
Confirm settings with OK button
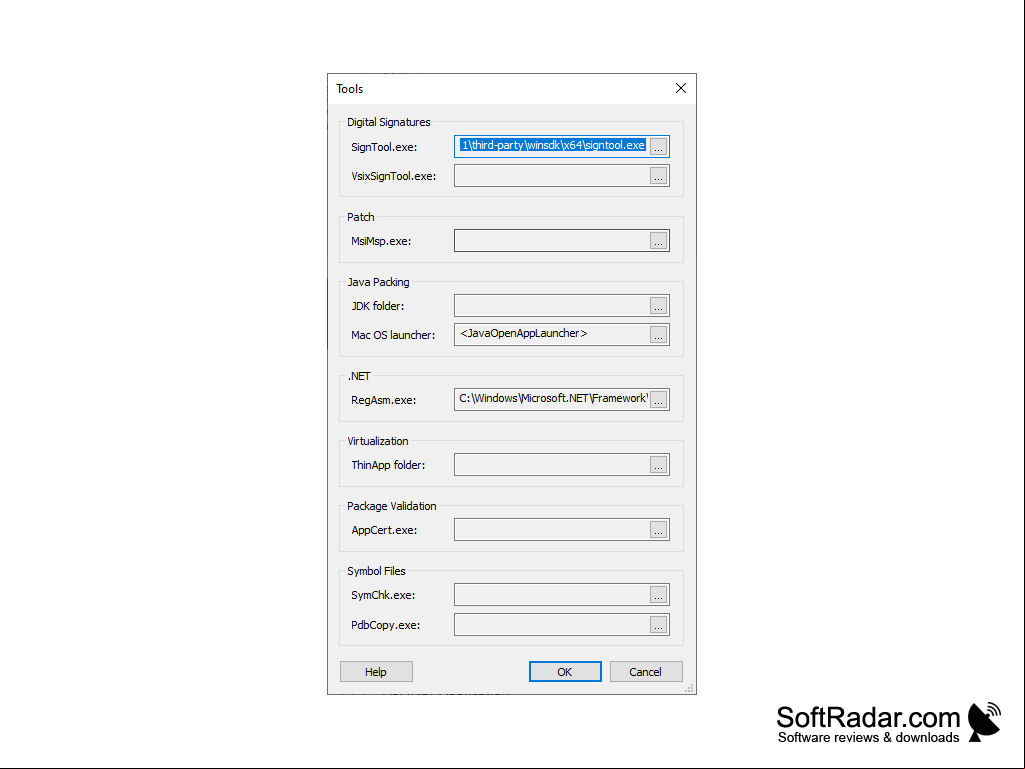[x=565, y=672]
